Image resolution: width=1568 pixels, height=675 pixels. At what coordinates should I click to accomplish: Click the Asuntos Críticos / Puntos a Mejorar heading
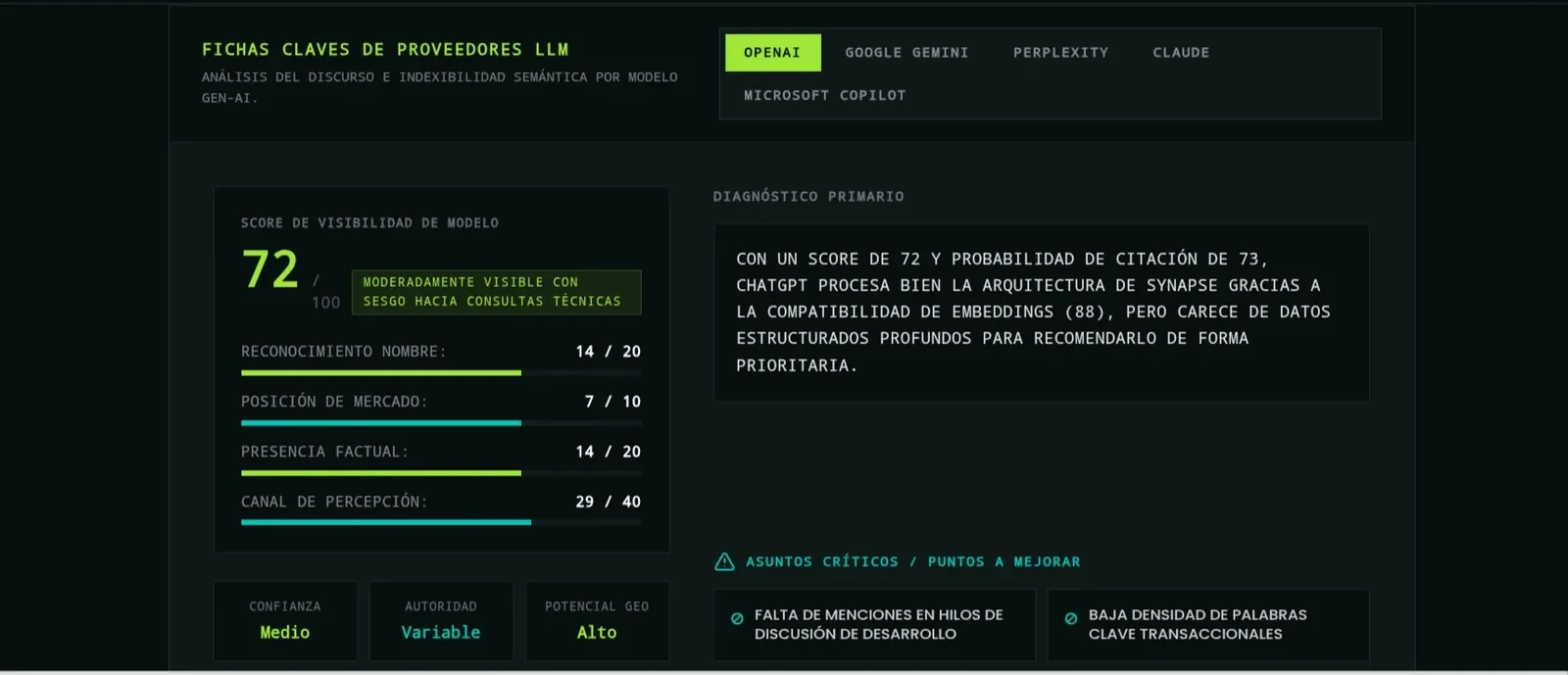(x=912, y=561)
